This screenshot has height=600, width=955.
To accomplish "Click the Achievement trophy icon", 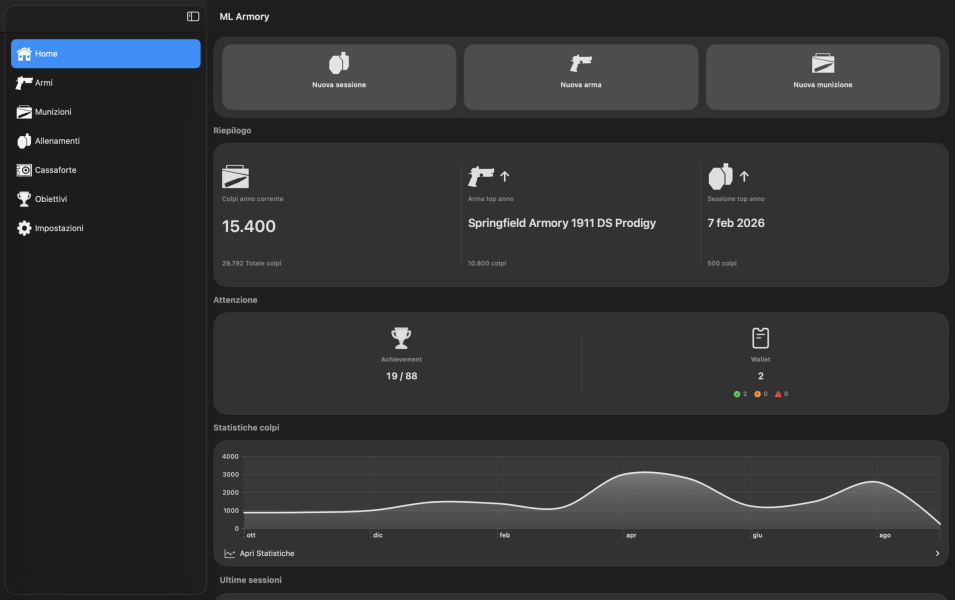I will (x=401, y=337).
